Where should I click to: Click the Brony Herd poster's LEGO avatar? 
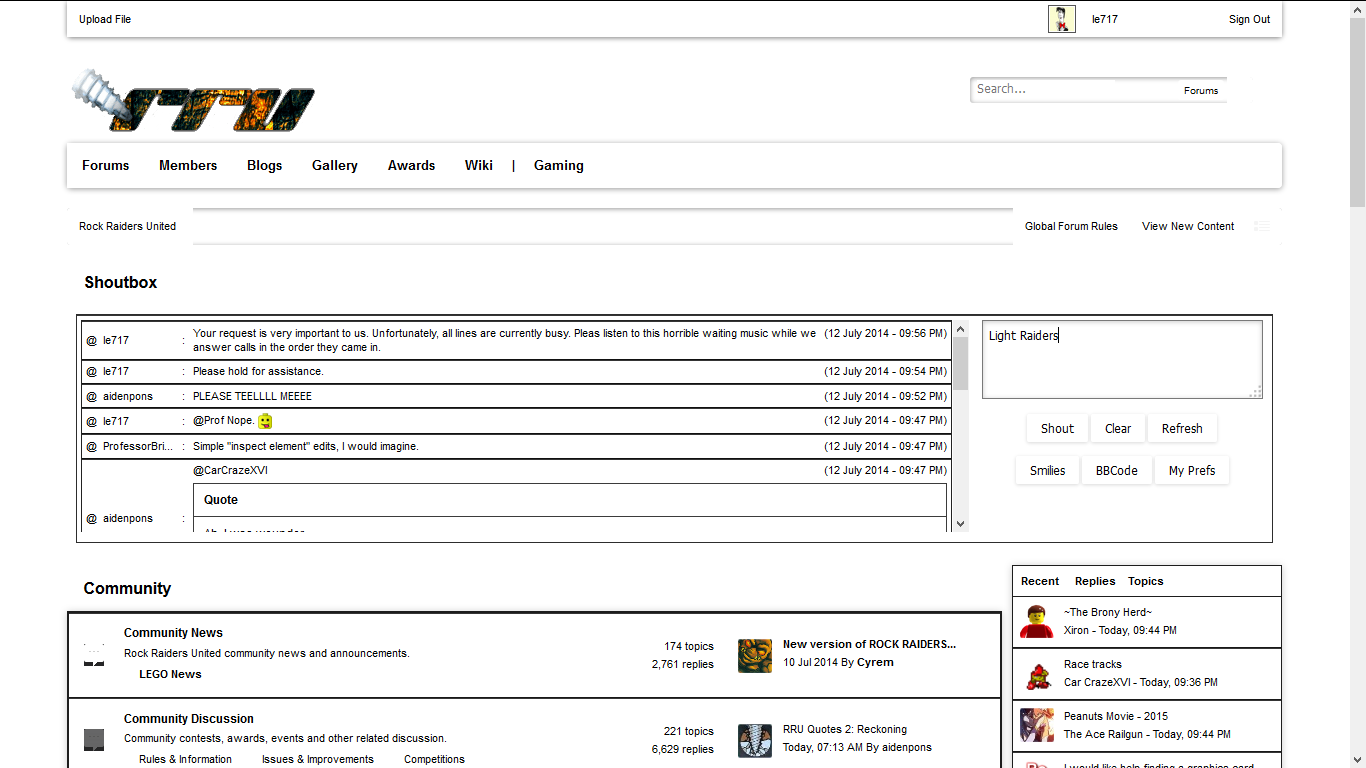[1037, 621]
